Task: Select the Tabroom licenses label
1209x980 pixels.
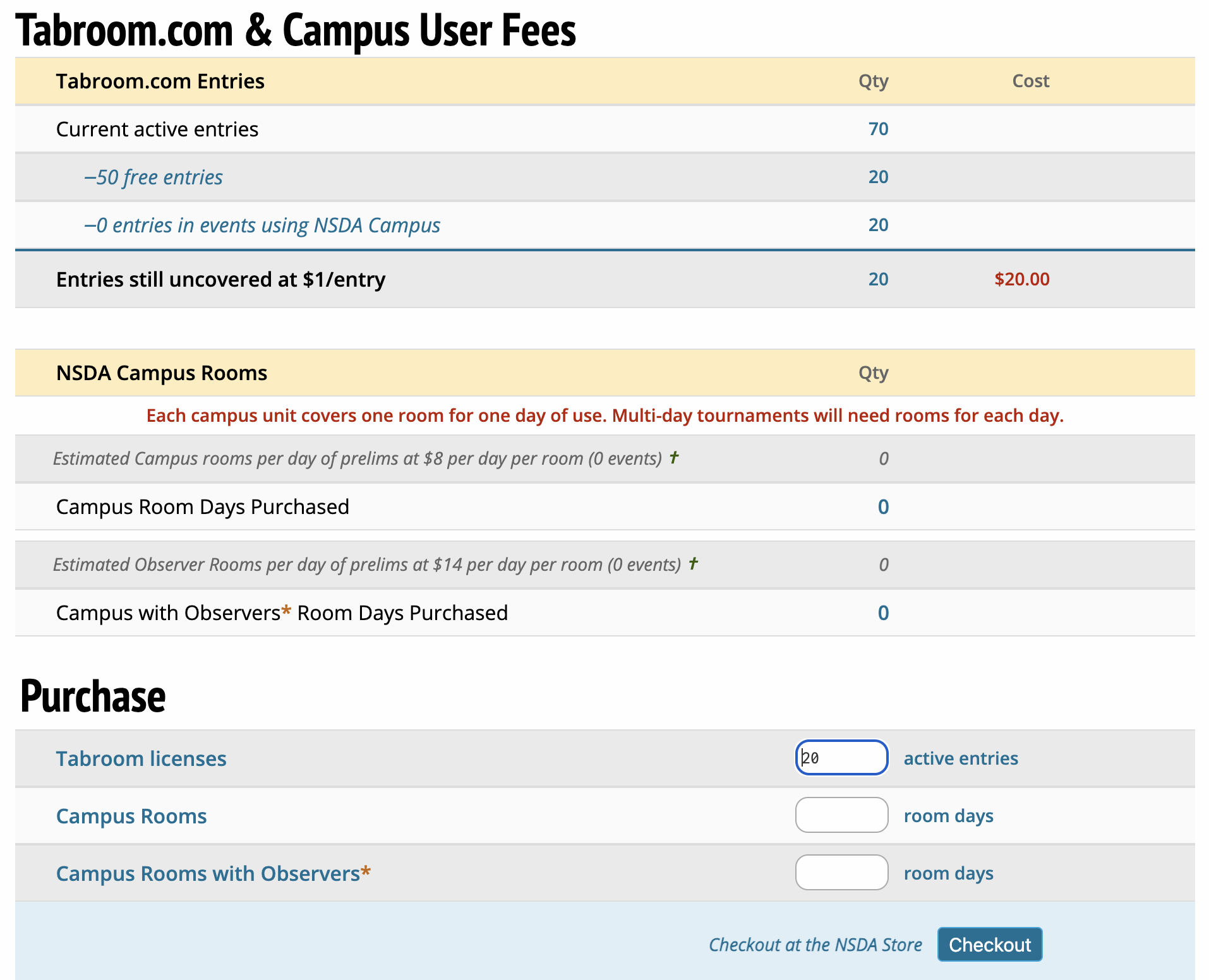Action: click(141, 758)
